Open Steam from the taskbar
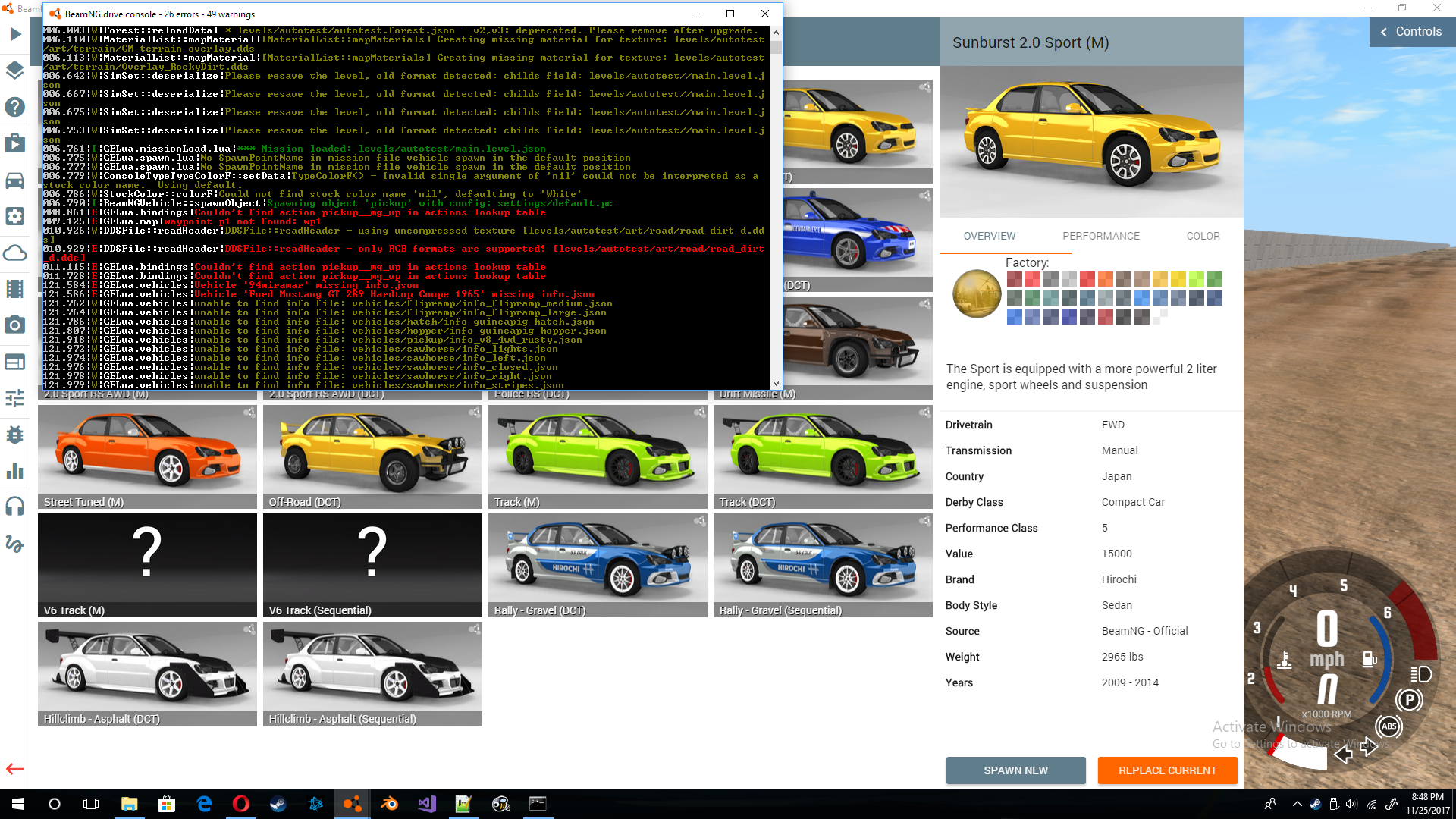Viewport: 1456px width, 819px height. click(x=278, y=804)
